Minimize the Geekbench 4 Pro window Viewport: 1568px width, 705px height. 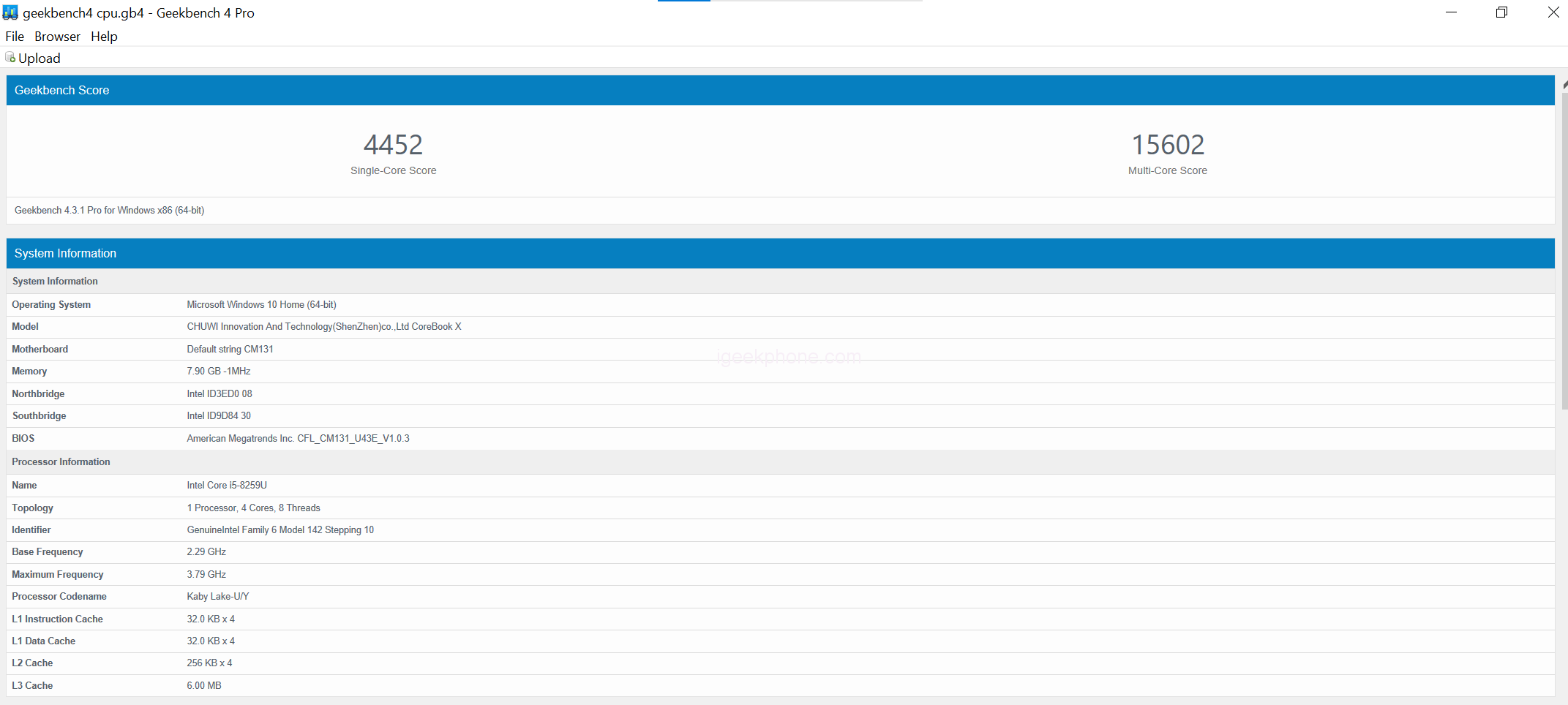pyautogui.click(x=1452, y=12)
